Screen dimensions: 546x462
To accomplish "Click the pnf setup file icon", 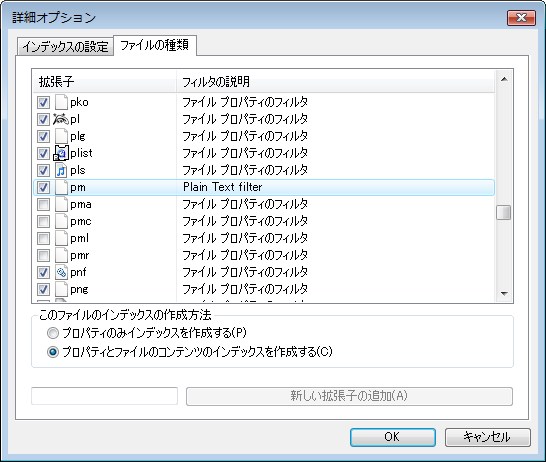I will [61, 272].
